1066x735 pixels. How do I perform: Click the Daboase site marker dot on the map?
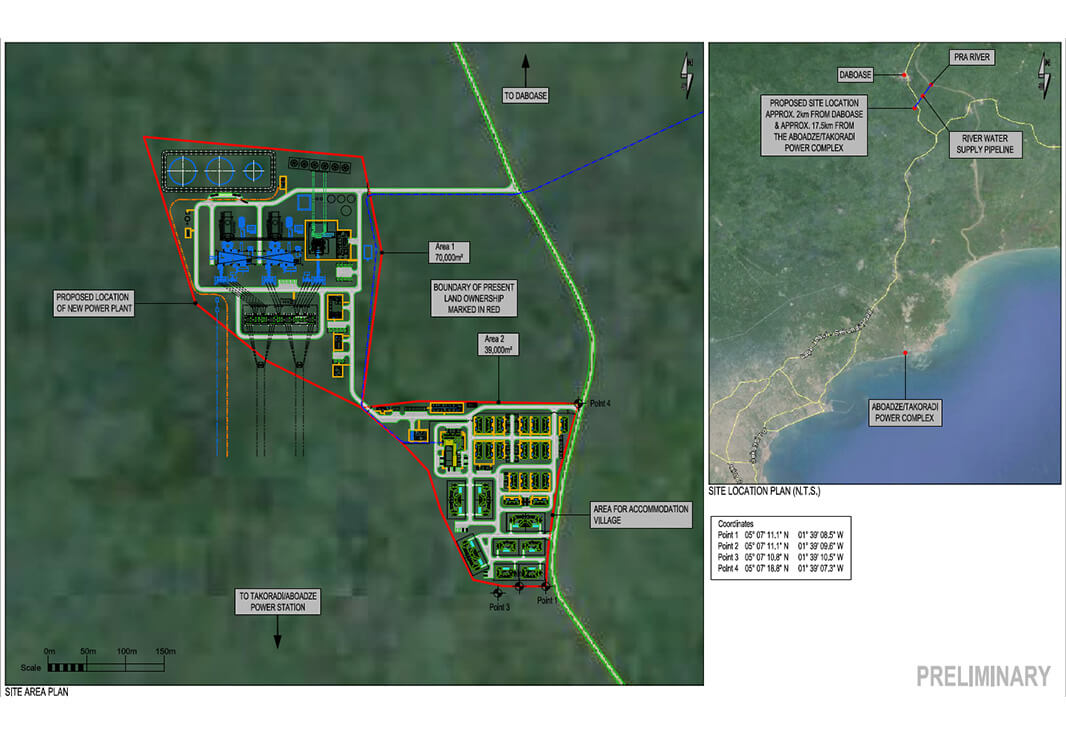[903, 75]
